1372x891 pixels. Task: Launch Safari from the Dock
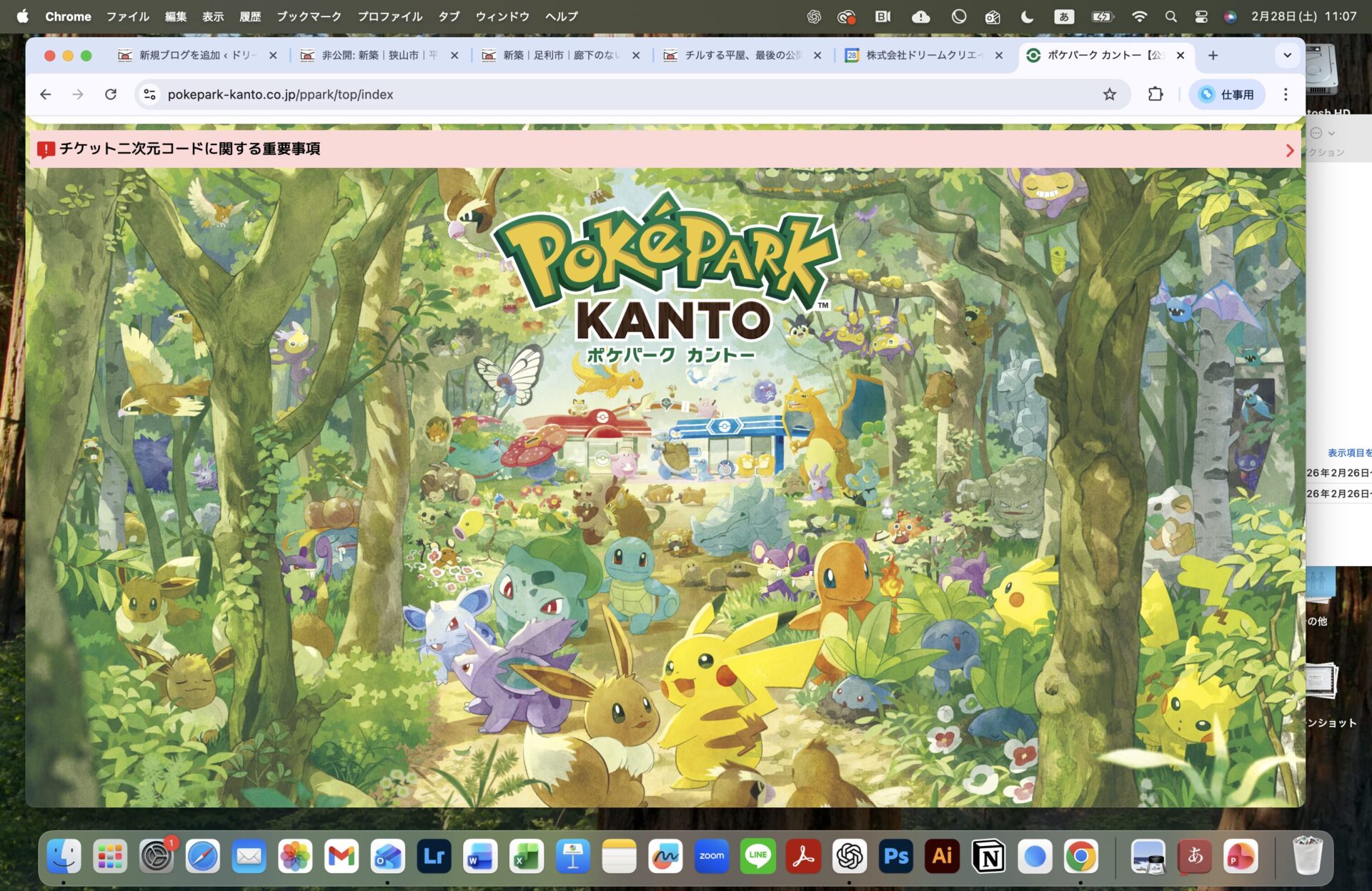point(203,855)
